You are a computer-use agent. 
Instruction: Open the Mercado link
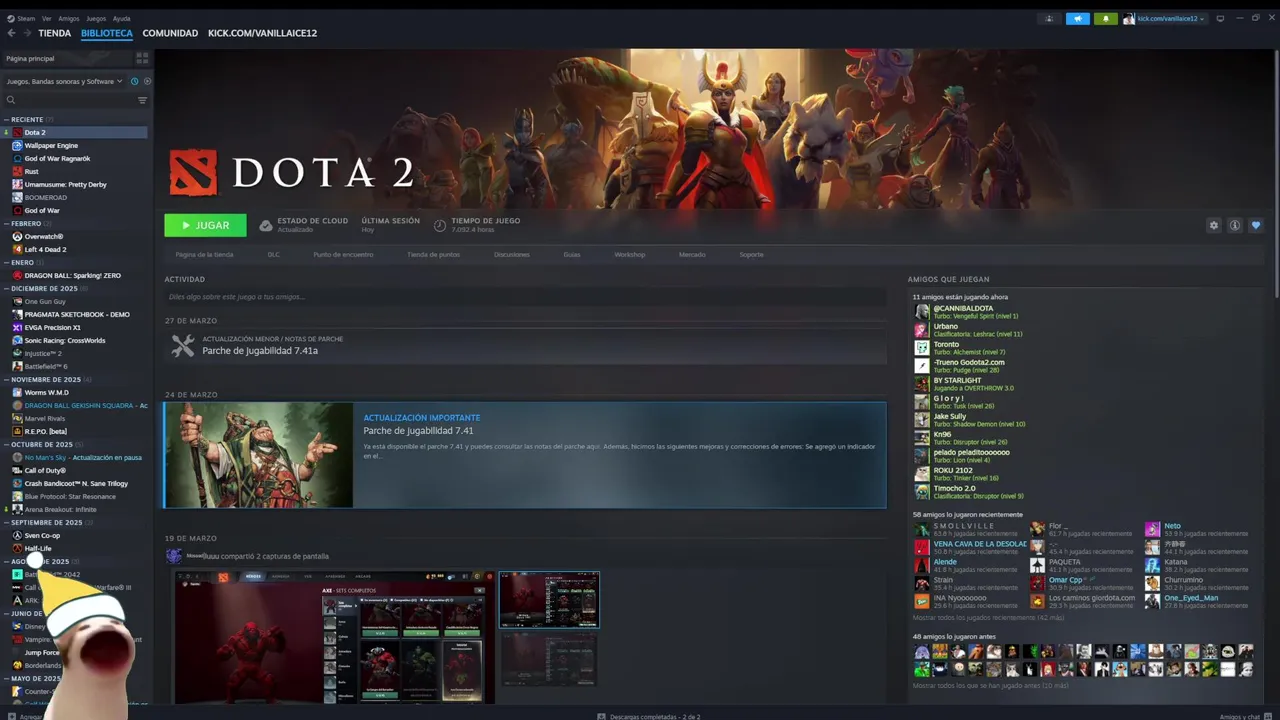pos(692,254)
